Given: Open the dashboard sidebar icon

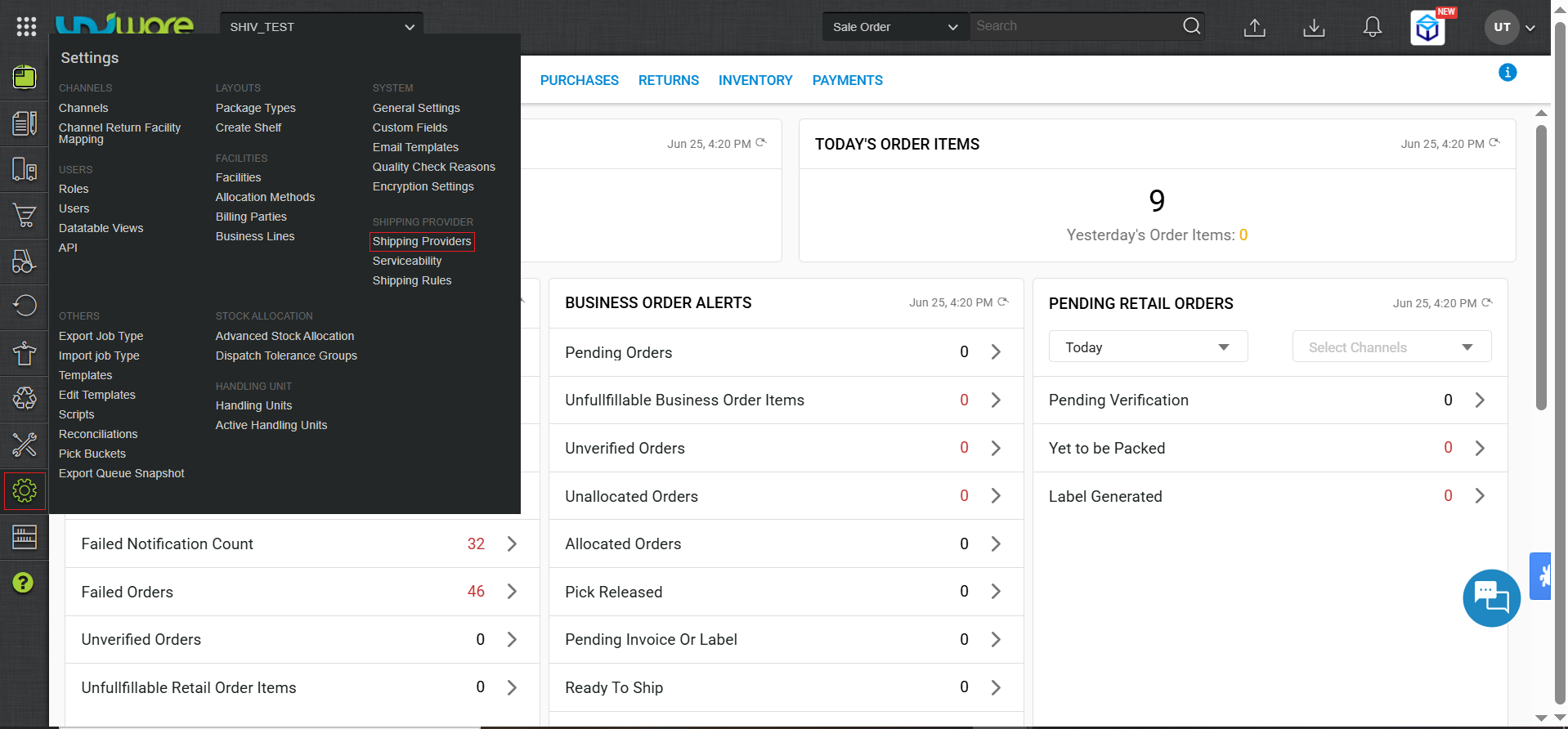Looking at the screenshot, I should (25, 77).
